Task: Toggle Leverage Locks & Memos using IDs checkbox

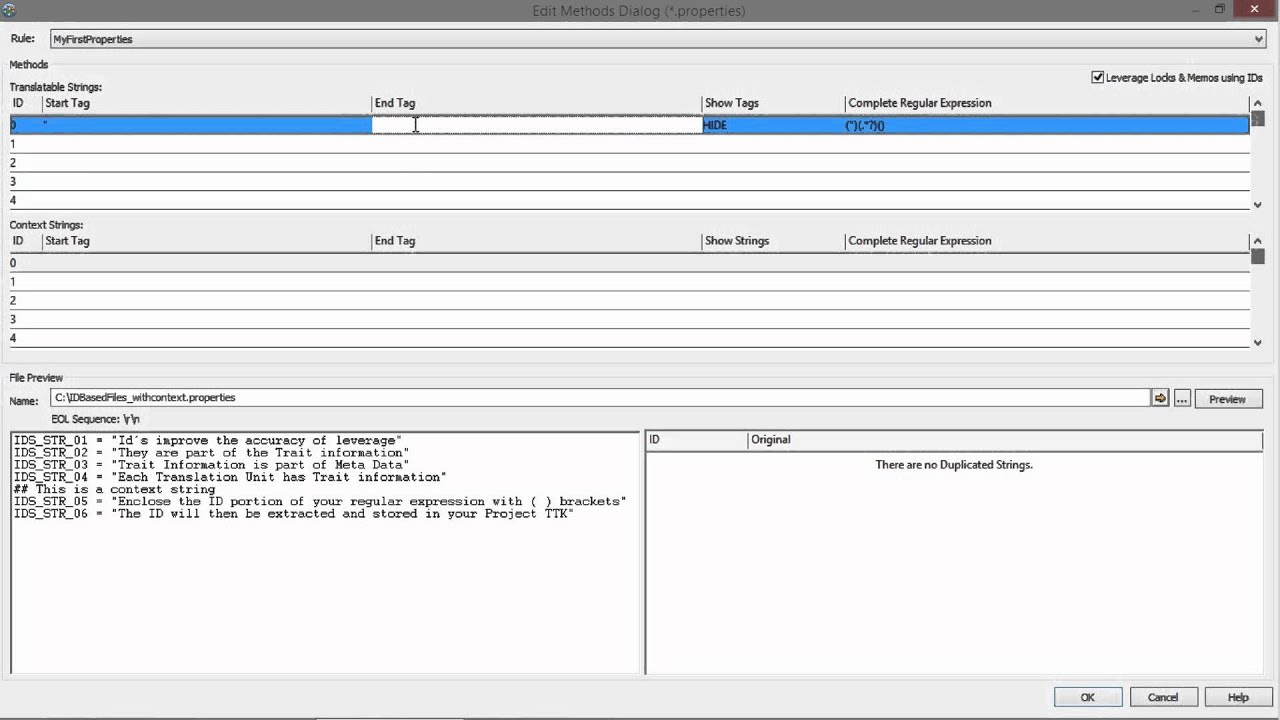Action: point(1097,77)
